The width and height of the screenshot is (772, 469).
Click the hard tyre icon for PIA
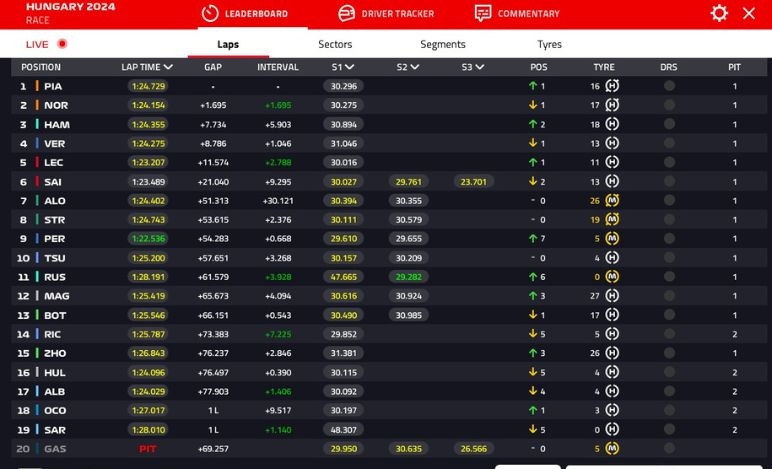click(612, 86)
